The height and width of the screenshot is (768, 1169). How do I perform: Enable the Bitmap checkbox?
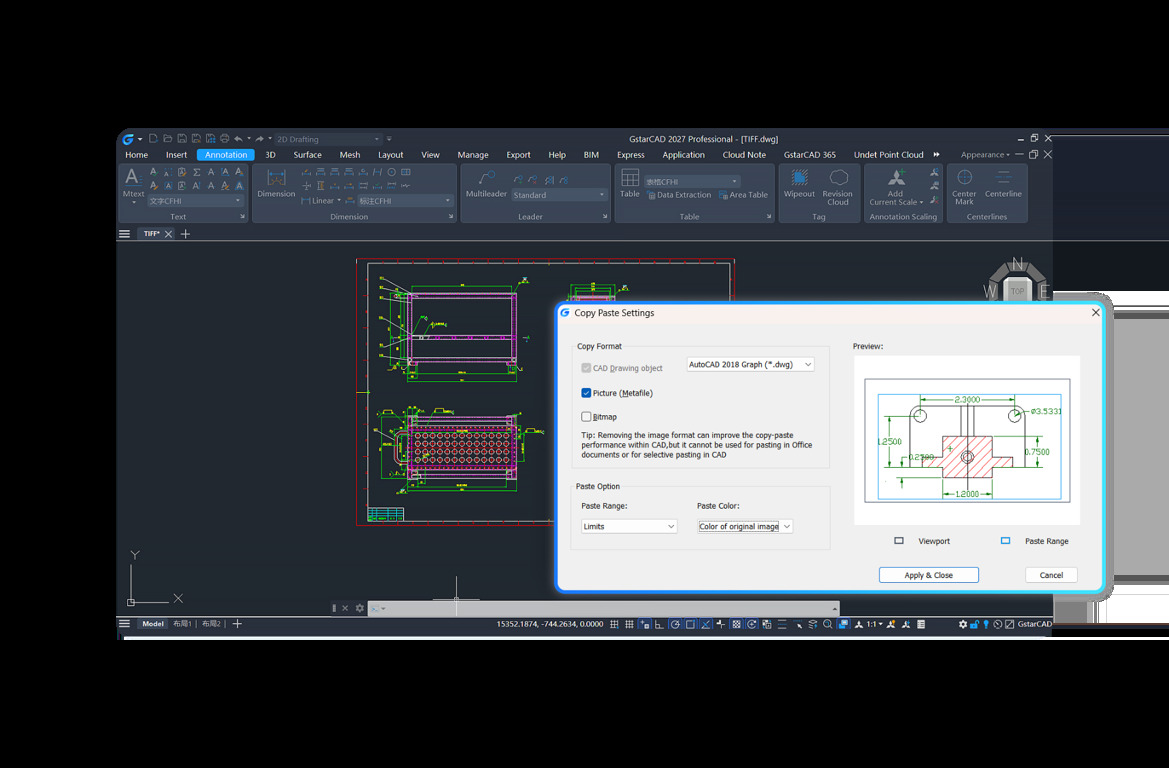click(586, 417)
